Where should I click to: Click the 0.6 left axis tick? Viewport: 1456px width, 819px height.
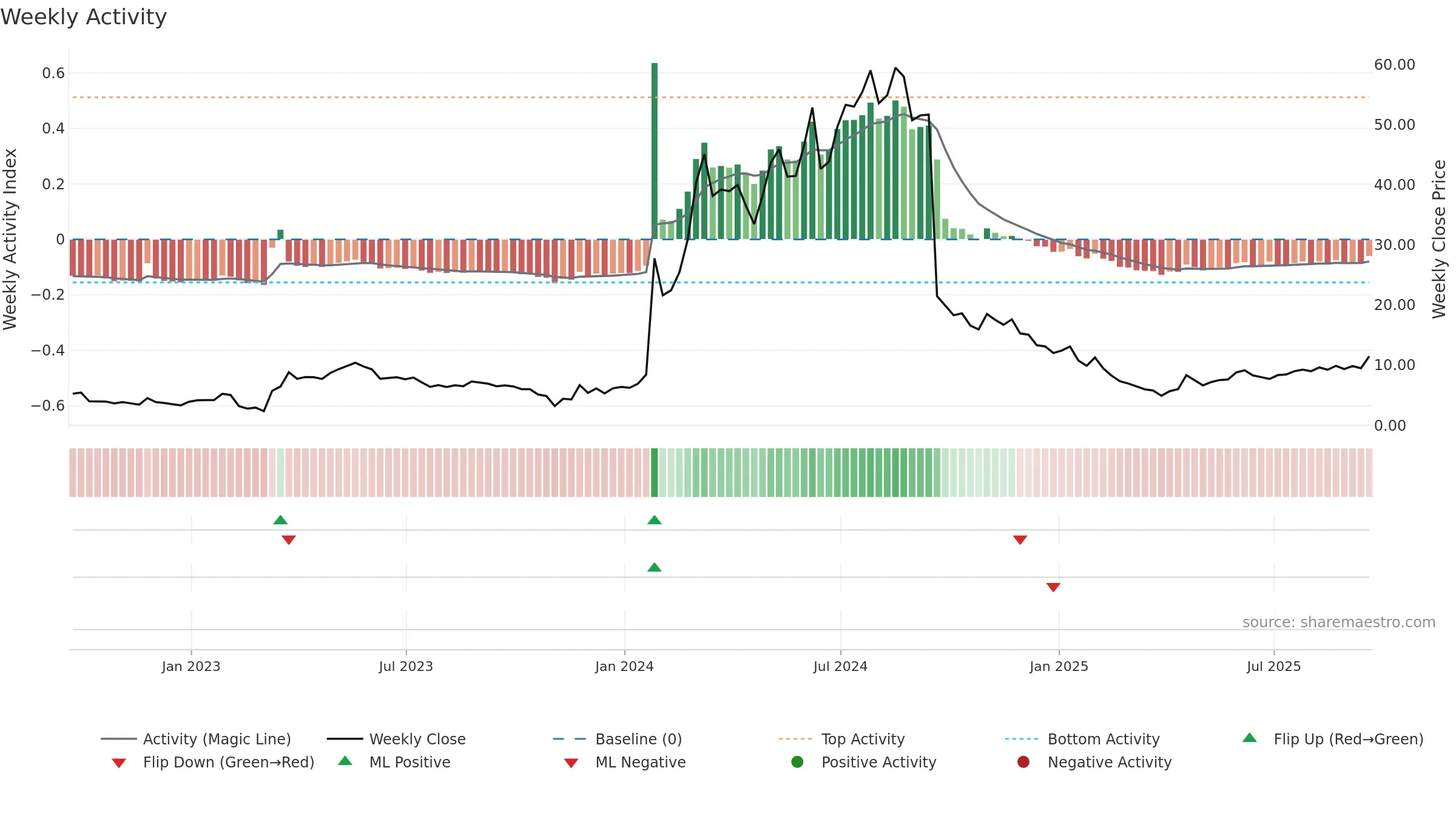pos(53,73)
